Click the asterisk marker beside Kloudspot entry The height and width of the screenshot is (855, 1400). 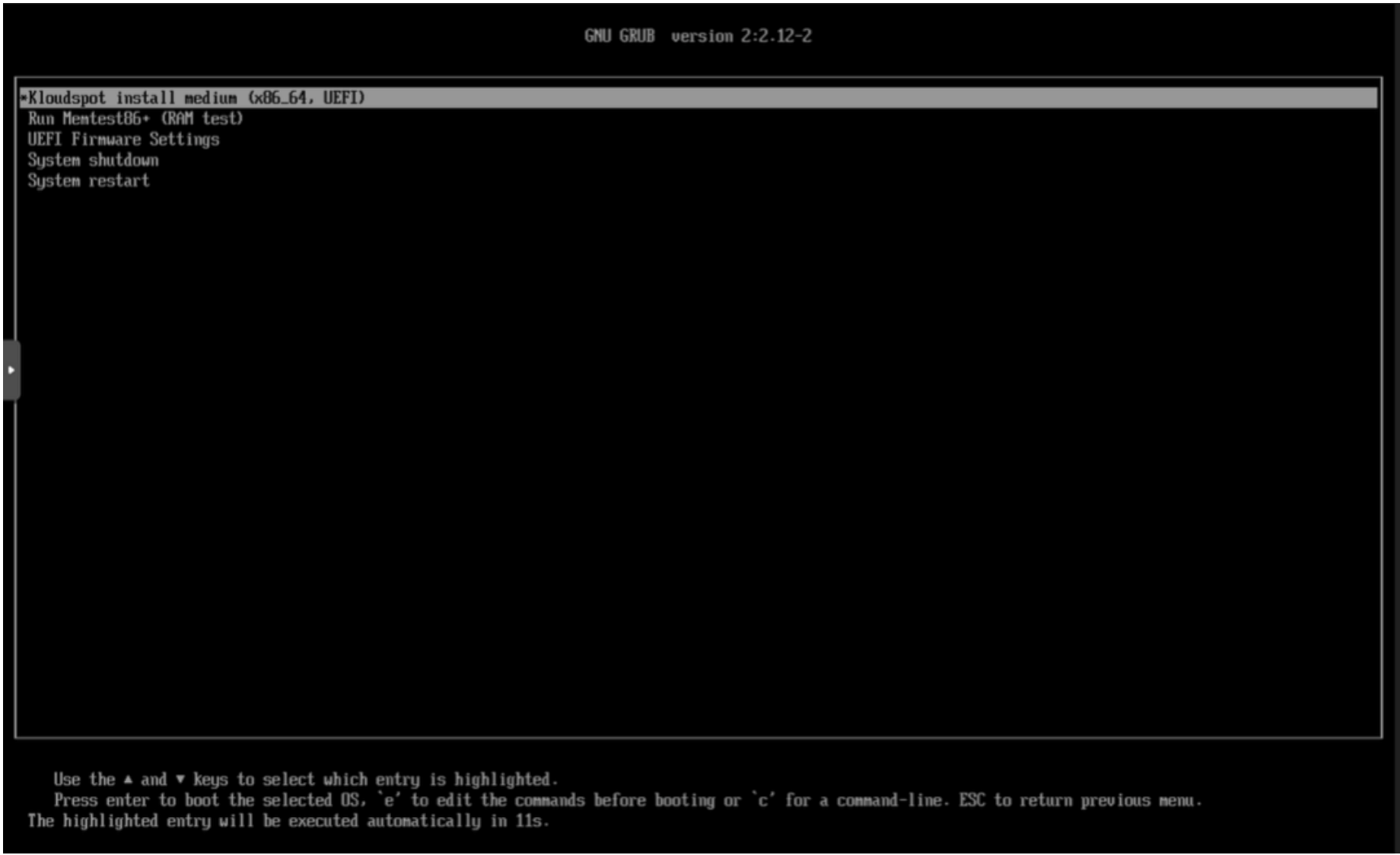[24, 98]
